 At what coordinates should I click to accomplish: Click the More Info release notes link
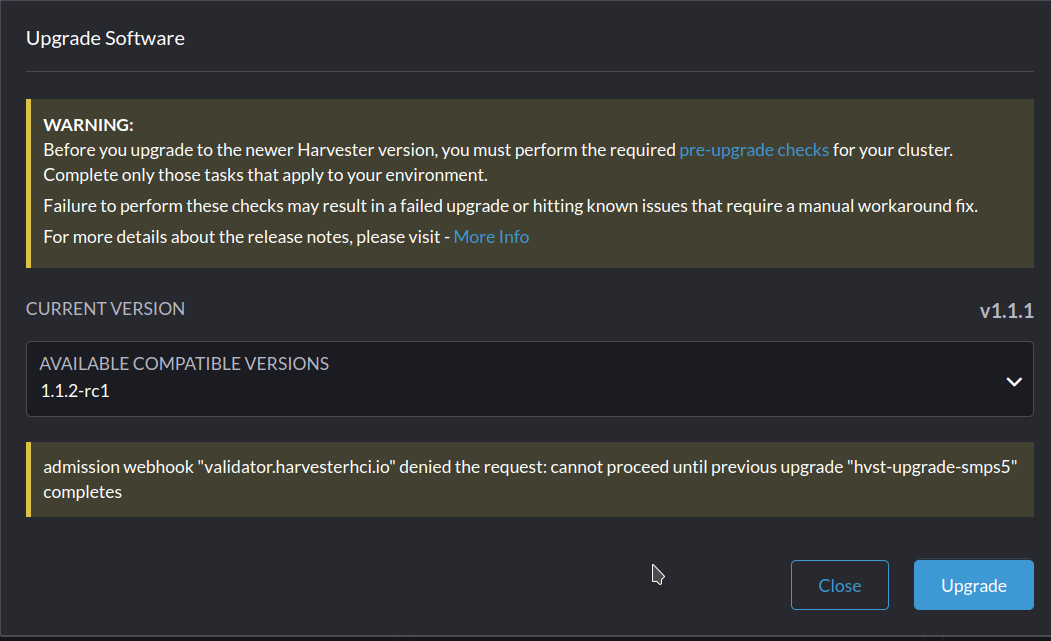tap(491, 236)
